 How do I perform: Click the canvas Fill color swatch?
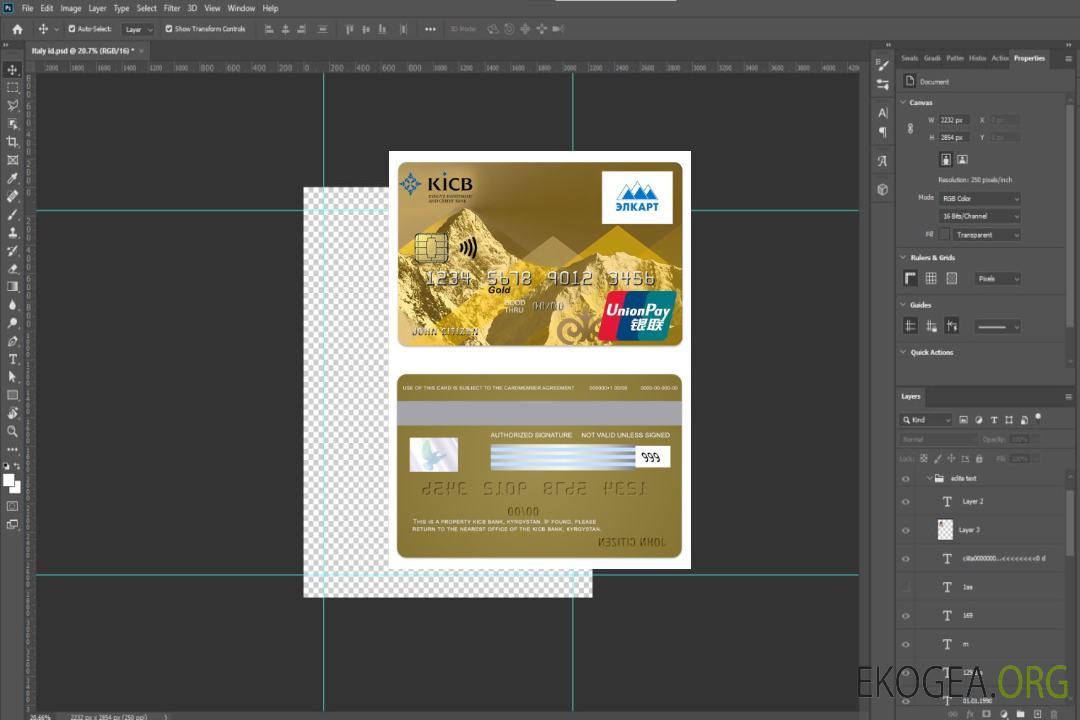(x=944, y=235)
